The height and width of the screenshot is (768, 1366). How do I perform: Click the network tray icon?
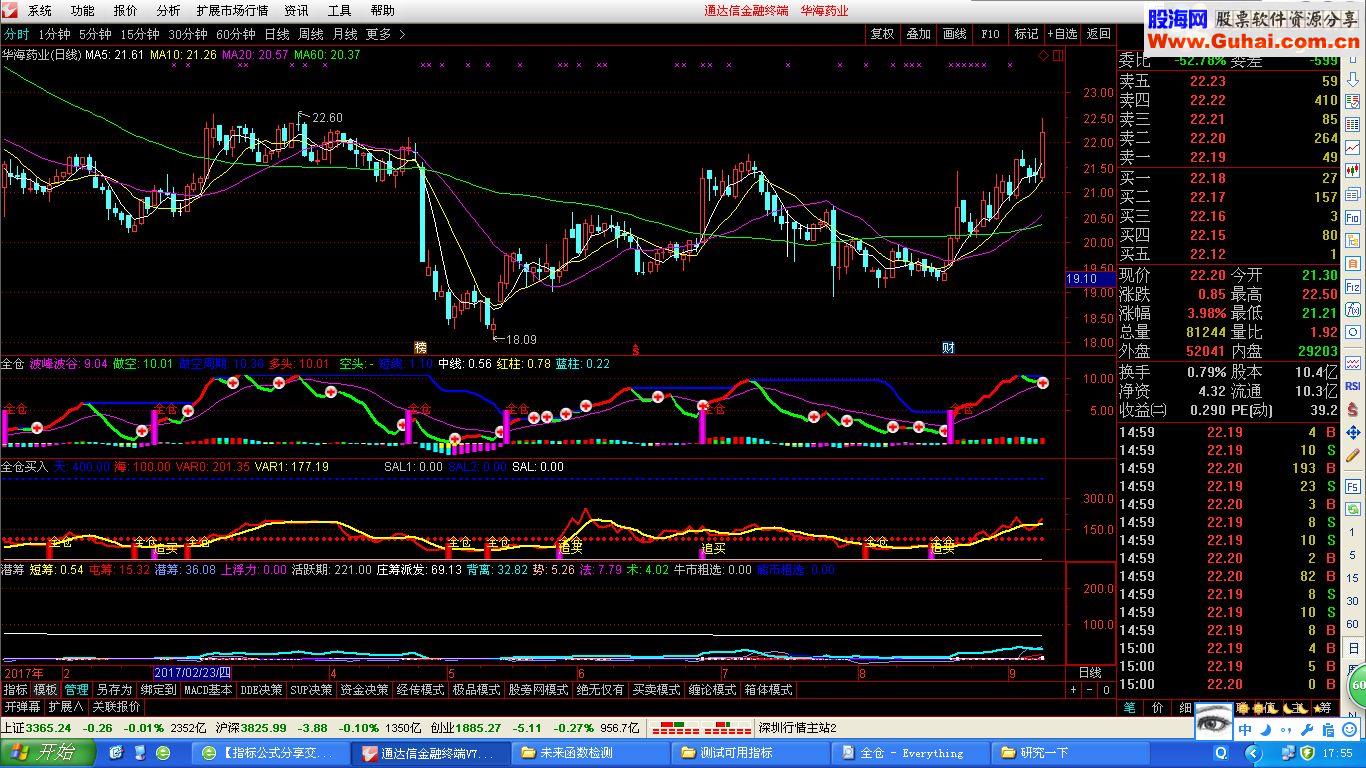pyautogui.click(x=1287, y=754)
